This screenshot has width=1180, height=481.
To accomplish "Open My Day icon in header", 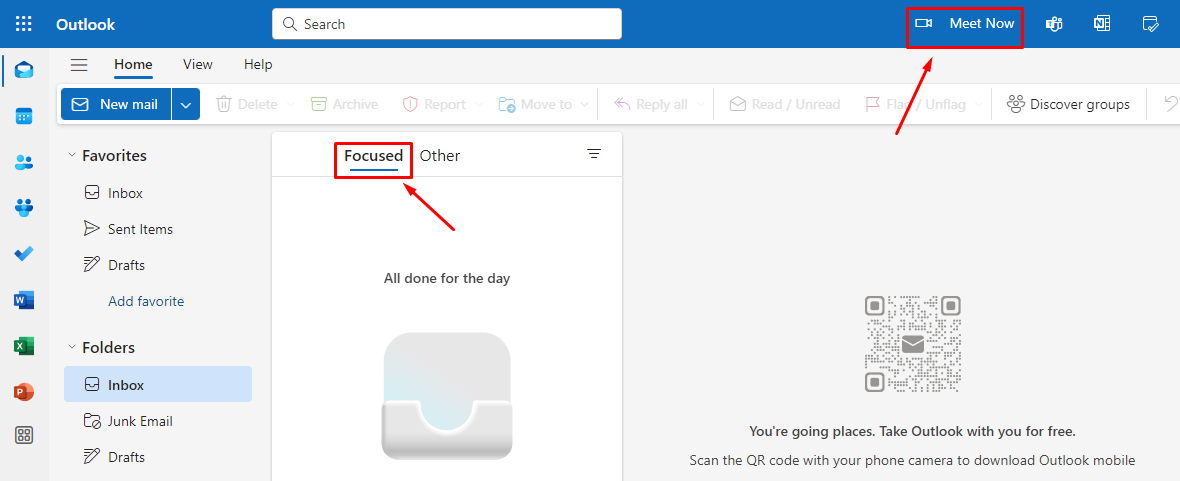I will [x=1150, y=24].
